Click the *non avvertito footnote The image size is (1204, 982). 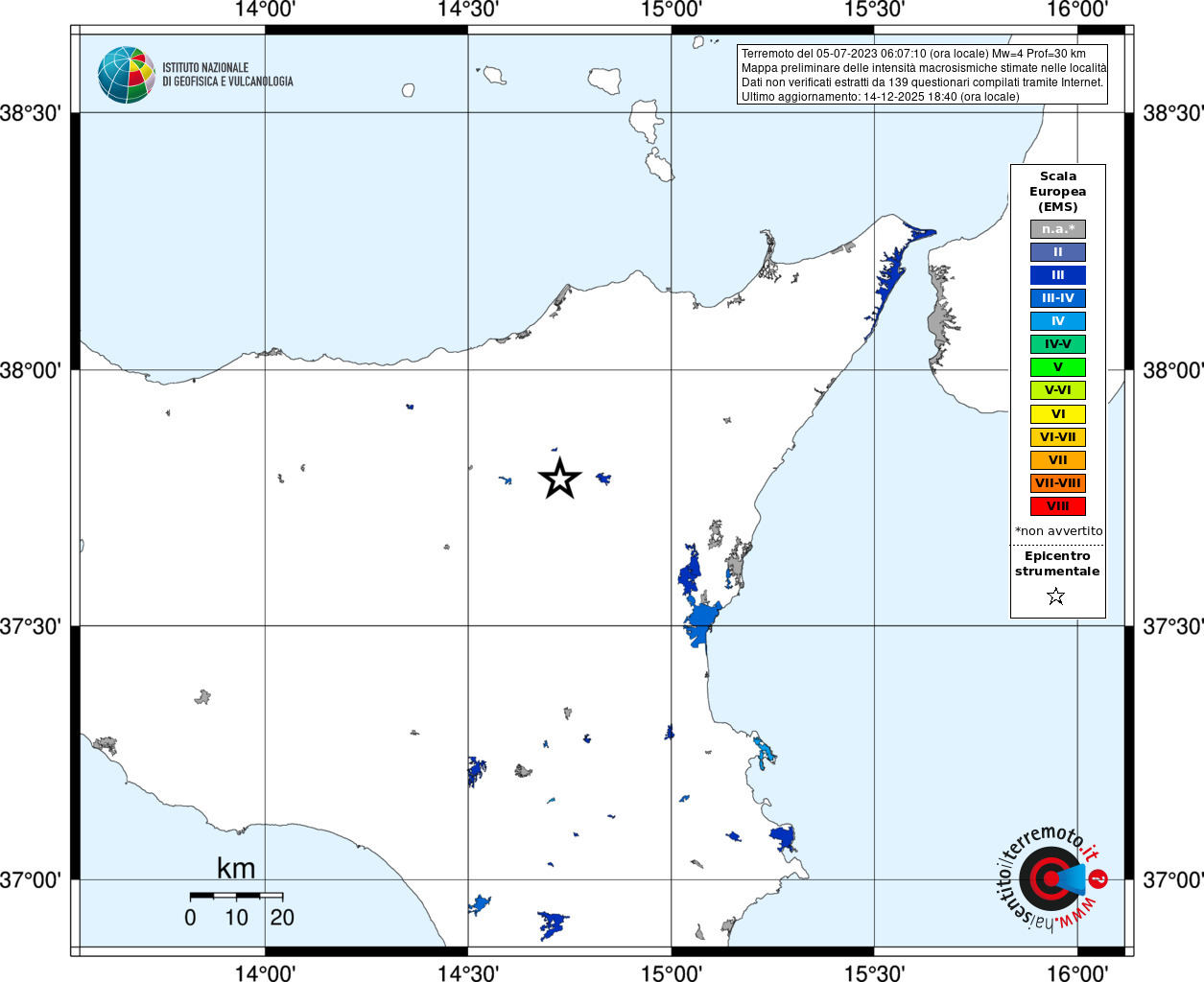(1059, 531)
